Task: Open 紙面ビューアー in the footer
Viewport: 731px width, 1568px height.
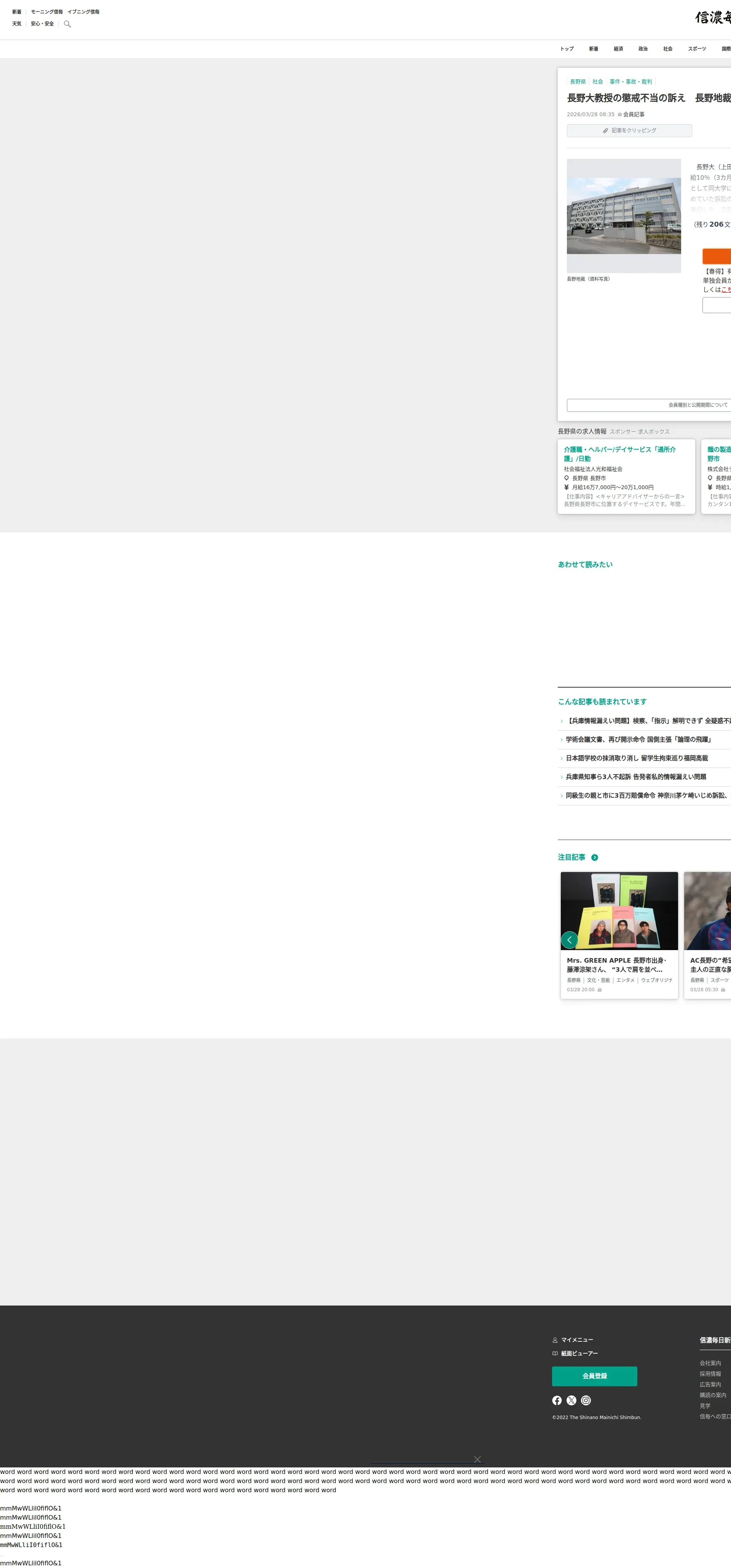Action: coord(575,1353)
